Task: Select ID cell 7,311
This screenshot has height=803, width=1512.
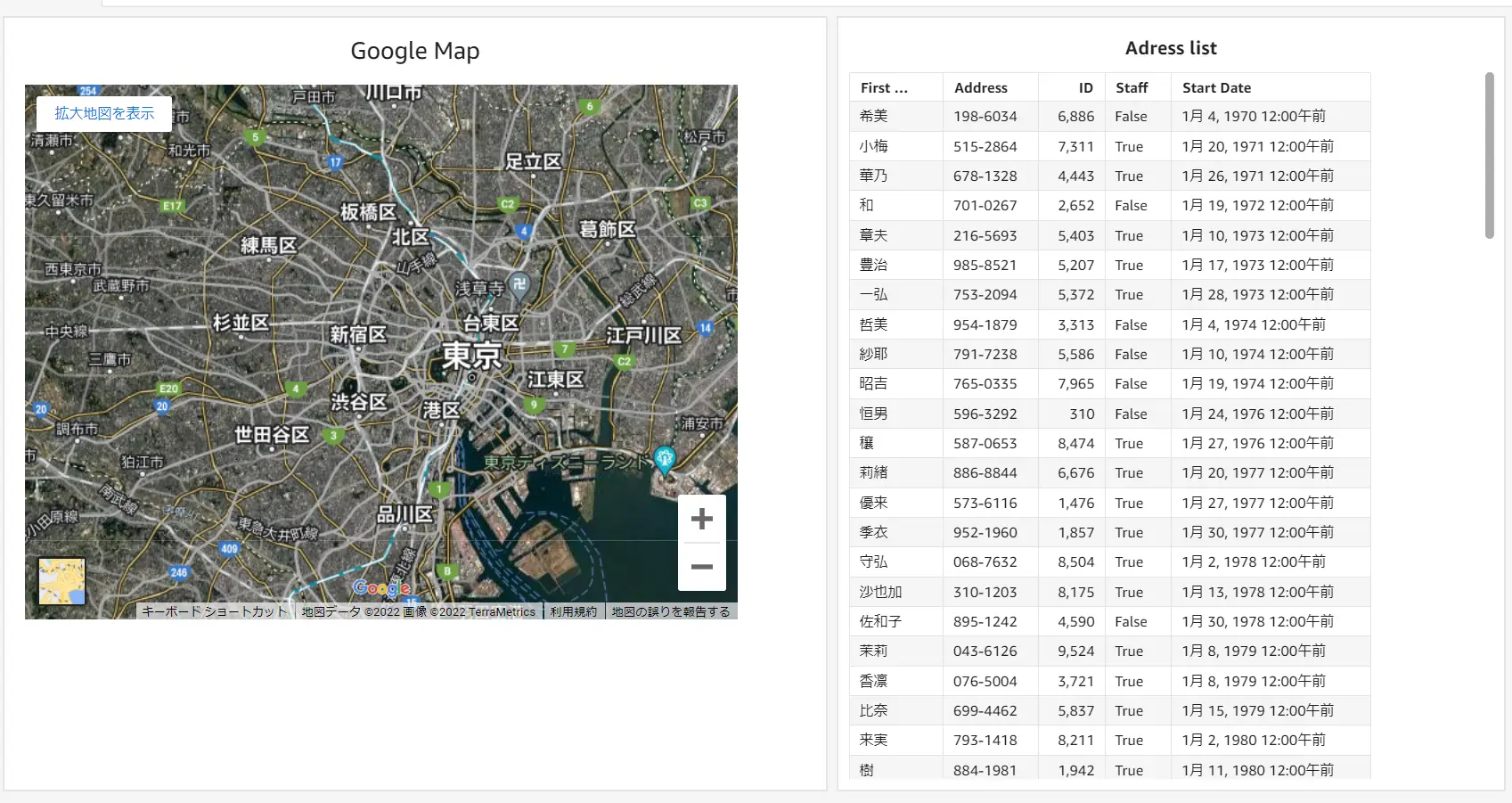Action: click(1072, 146)
